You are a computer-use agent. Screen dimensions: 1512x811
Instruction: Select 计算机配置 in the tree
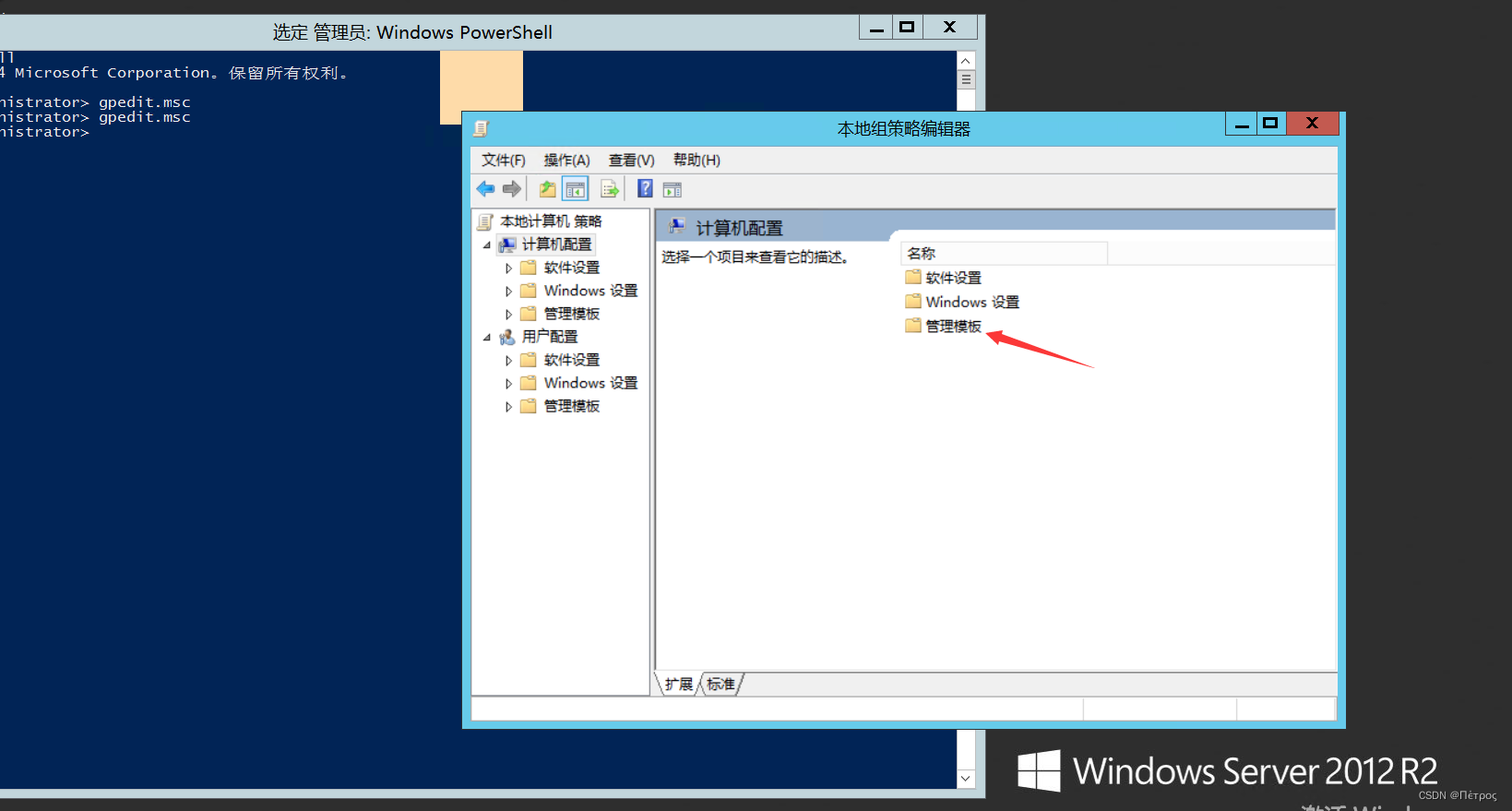[556, 244]
